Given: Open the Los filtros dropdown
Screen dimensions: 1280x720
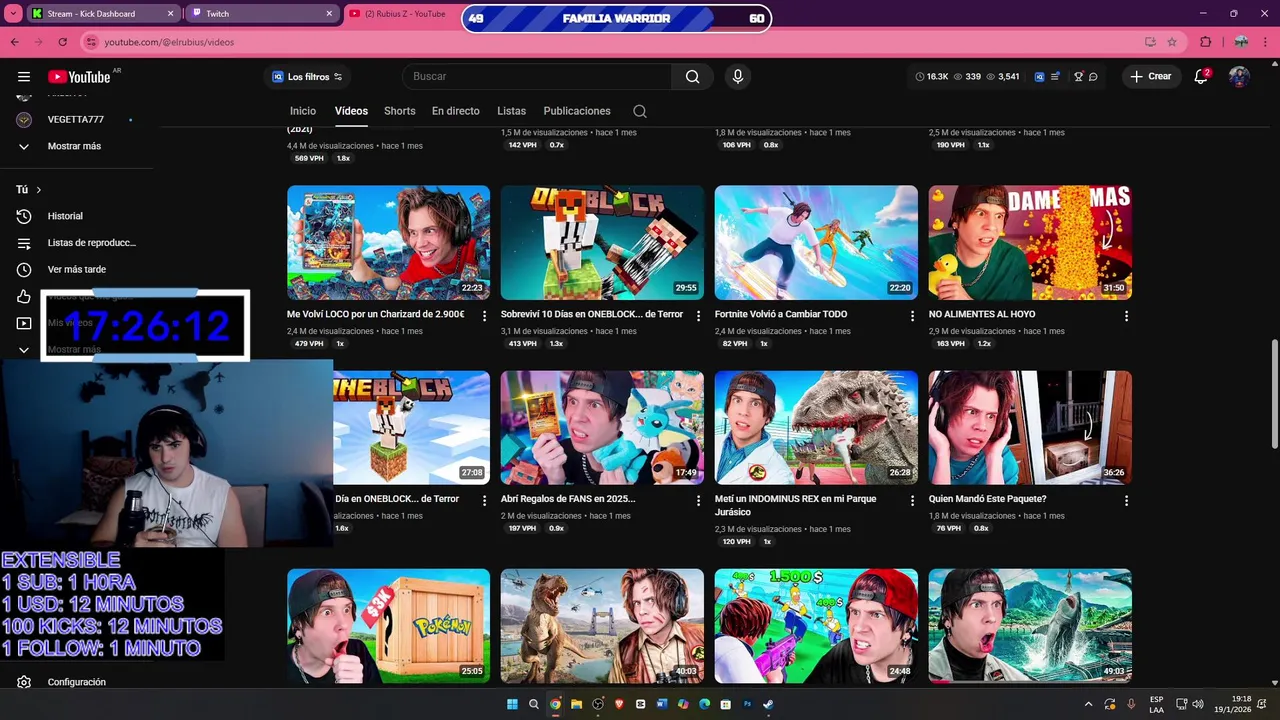Looking at the screenshot, I should click(308, 77).
